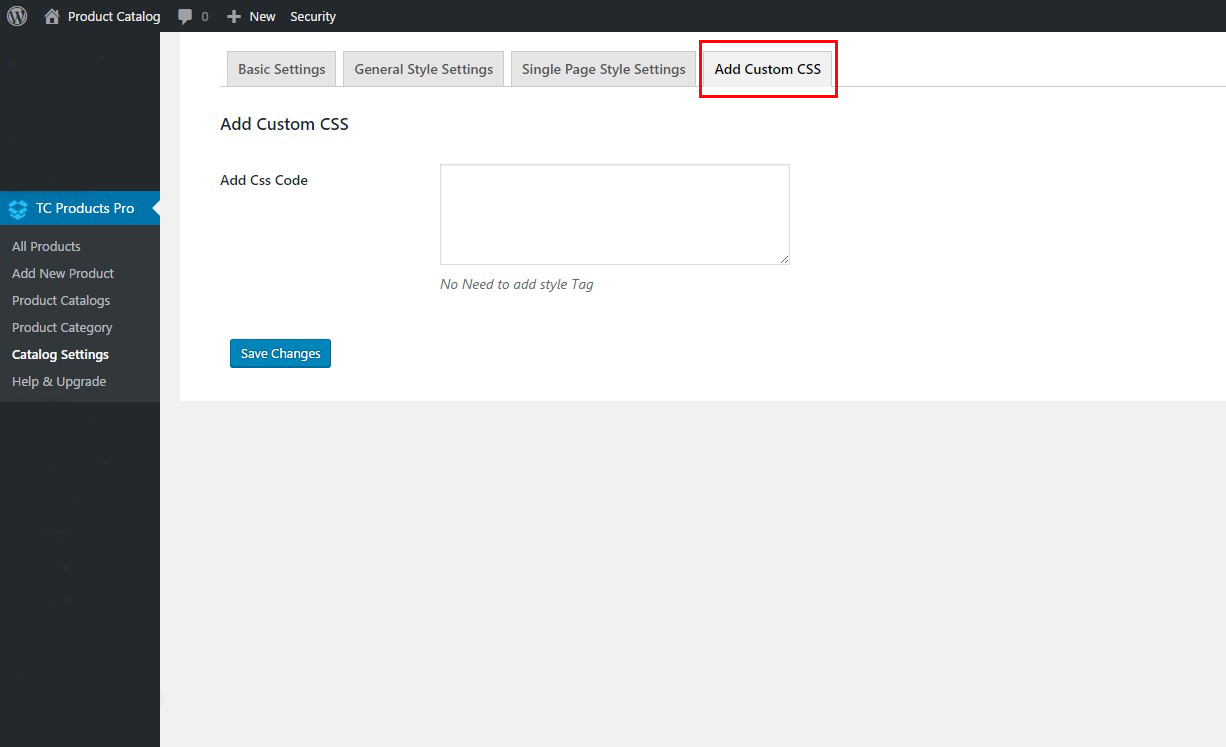Click the Add Css Code label
Image resolution: width=1226 pixels, height=747 pixels.
pyautogui.click(x=264, y=180)
